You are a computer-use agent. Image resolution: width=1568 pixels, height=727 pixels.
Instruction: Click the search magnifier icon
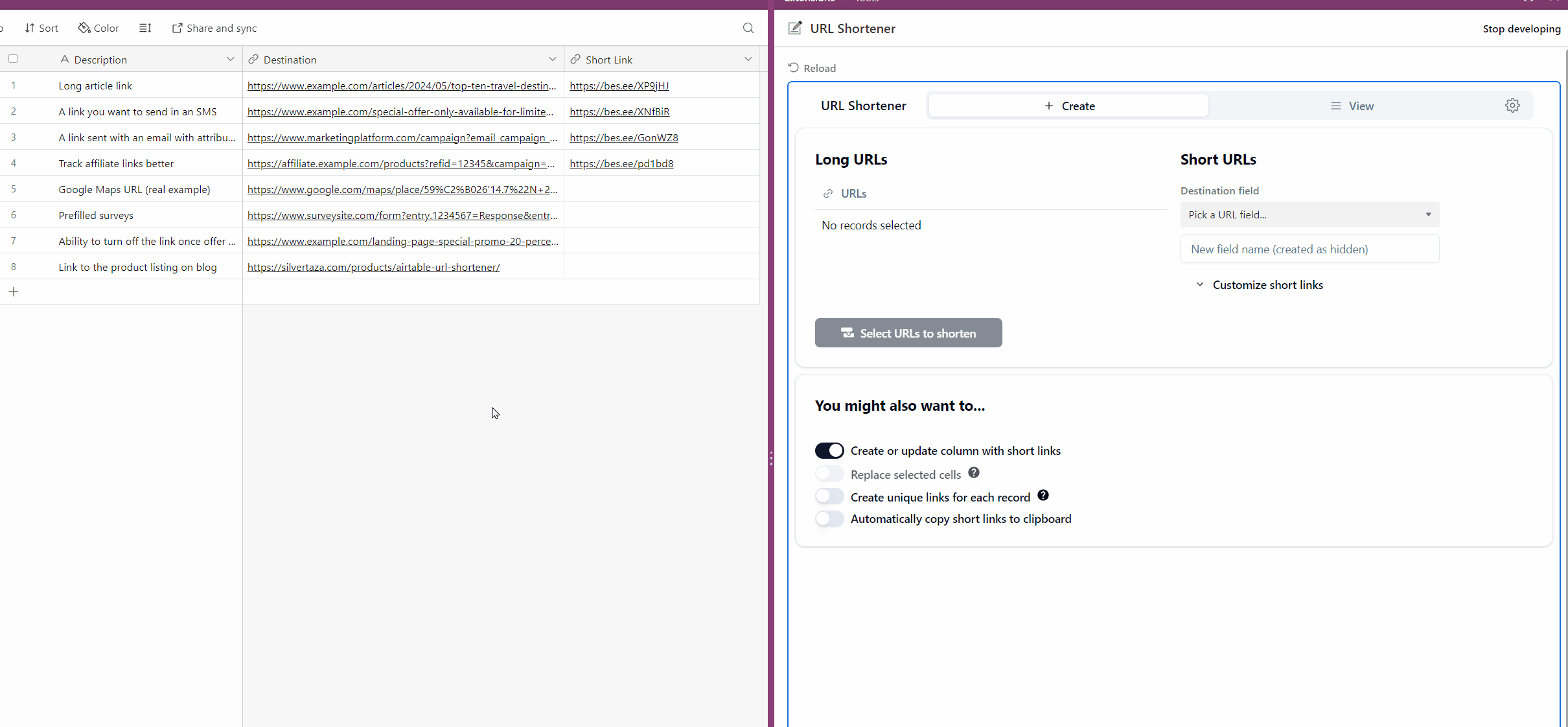[x=748, y=28]
